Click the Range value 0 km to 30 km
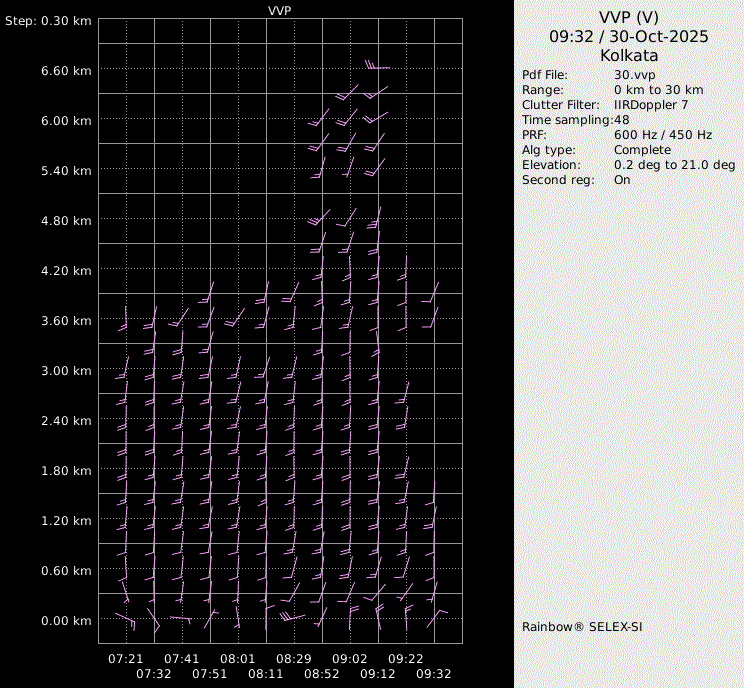This screenshot has height=688, width=744. click(660, 90)
